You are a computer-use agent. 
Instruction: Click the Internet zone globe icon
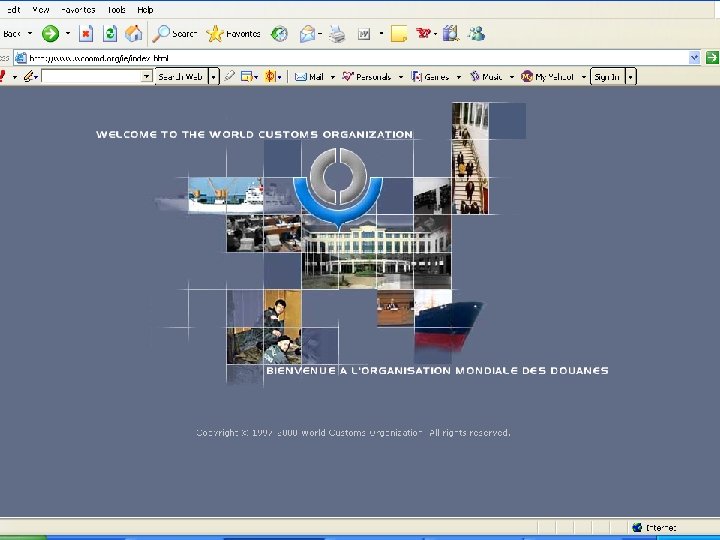[637, 527]
